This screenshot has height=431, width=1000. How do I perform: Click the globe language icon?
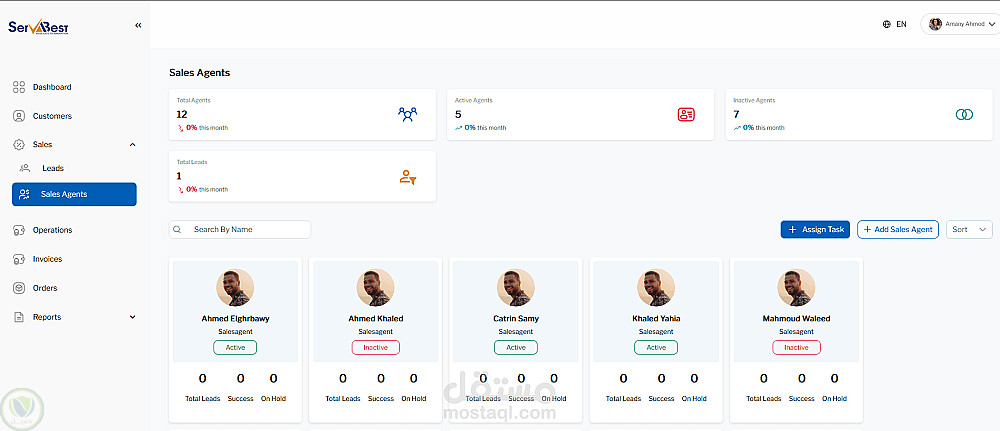[886, 24]
